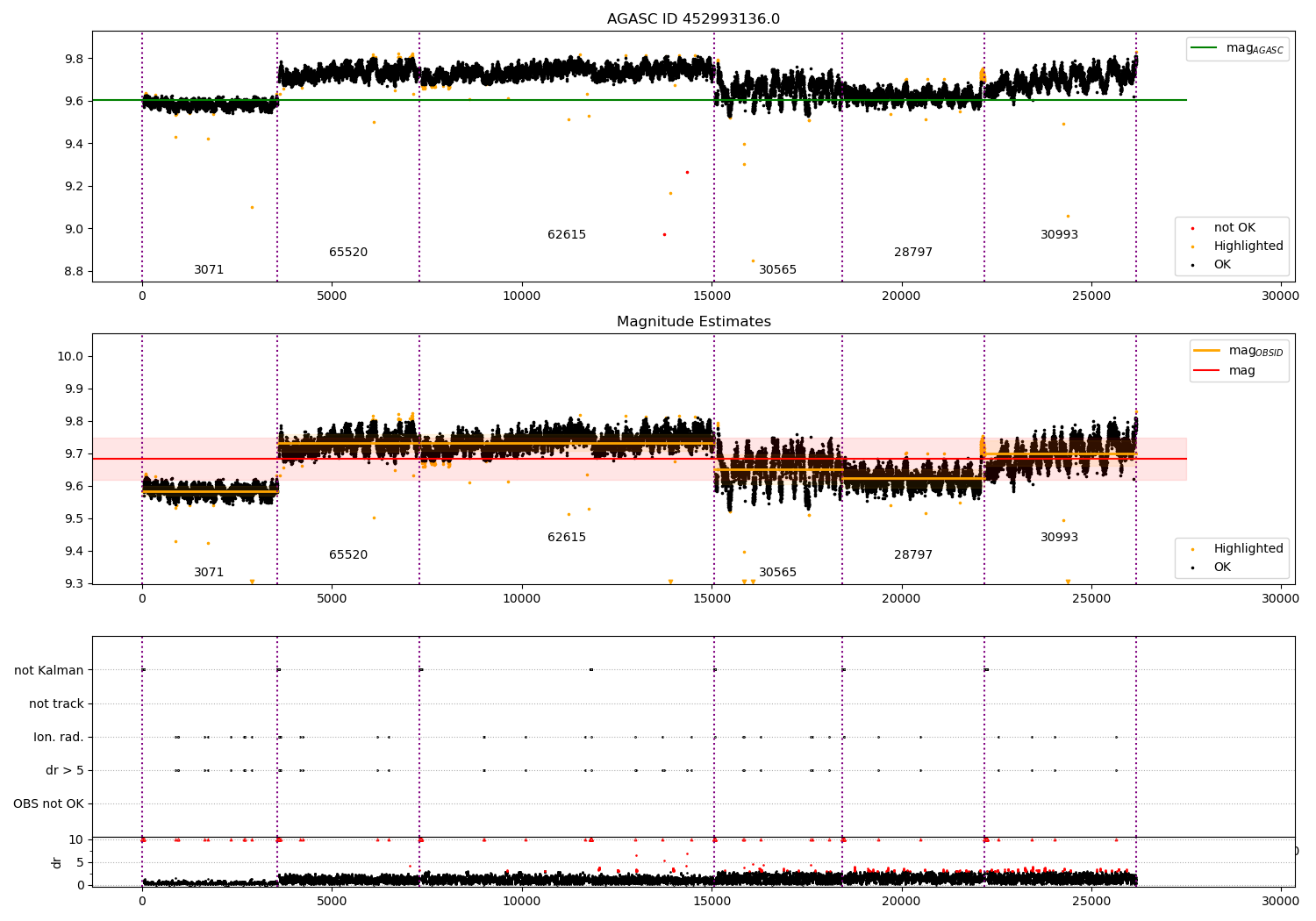1316x921 pixels.
Task: Click the 15000 x-axis tick of bottom plot
Action: (x=712, y=901)
